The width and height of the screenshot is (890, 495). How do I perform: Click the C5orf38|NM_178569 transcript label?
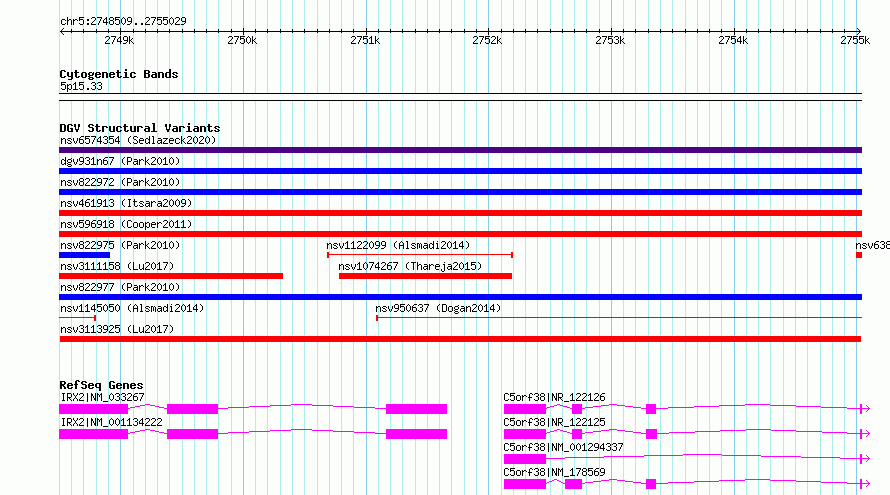[x=555, y=472]
